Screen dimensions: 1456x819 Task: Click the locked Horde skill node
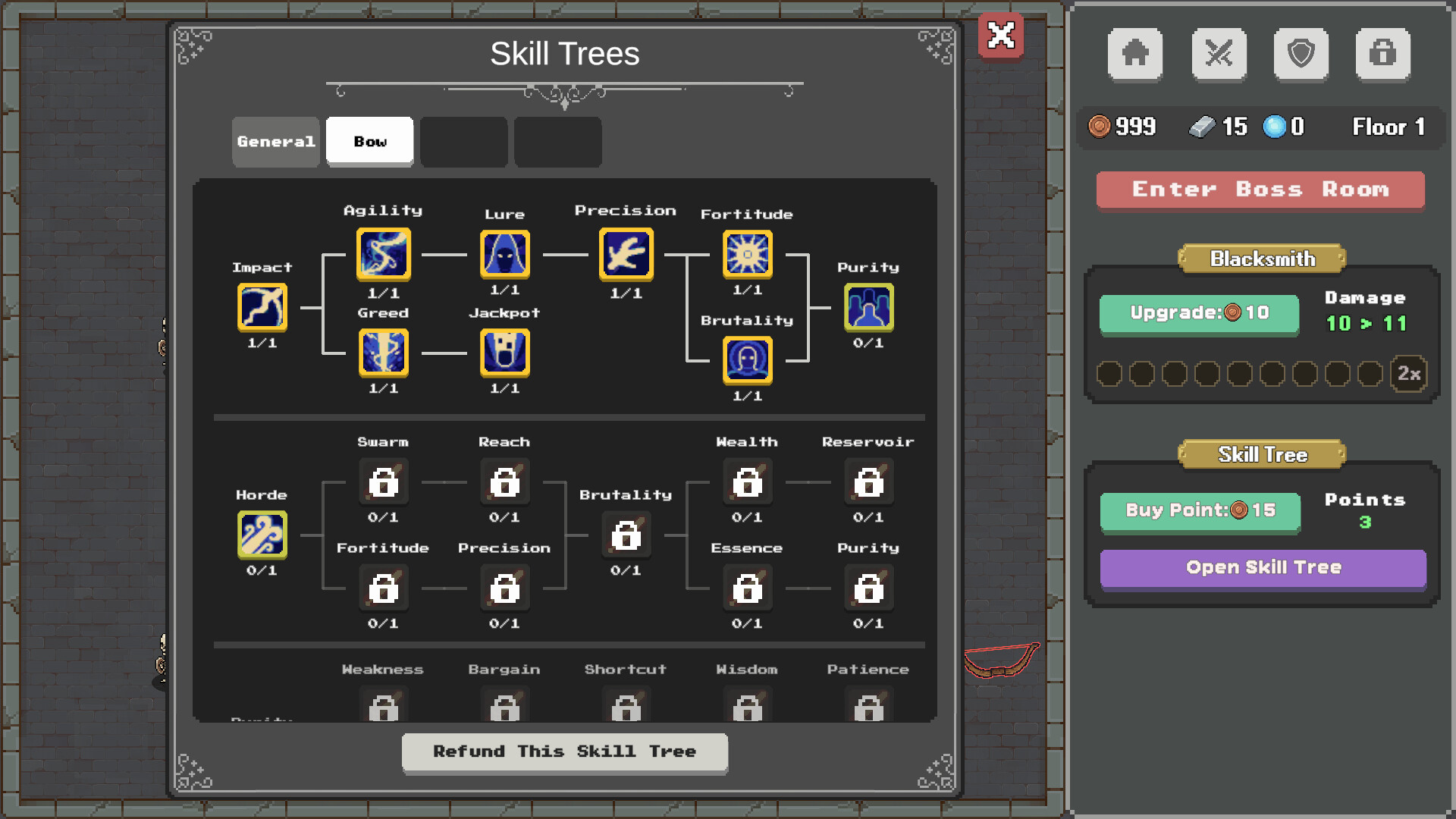point(262,535)
